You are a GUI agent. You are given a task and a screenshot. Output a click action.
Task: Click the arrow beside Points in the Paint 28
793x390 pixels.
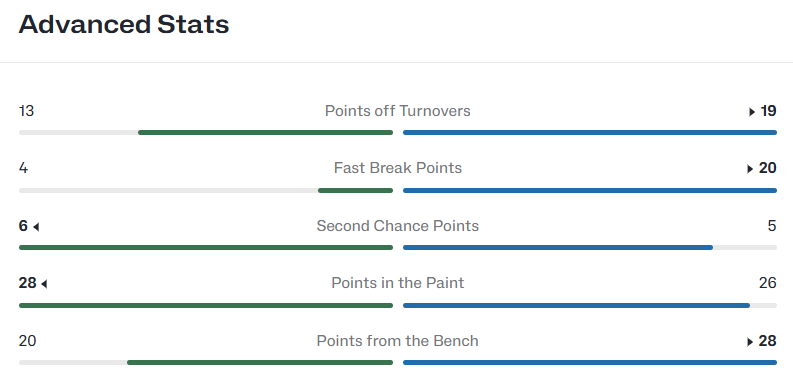[x=44, y=284]
